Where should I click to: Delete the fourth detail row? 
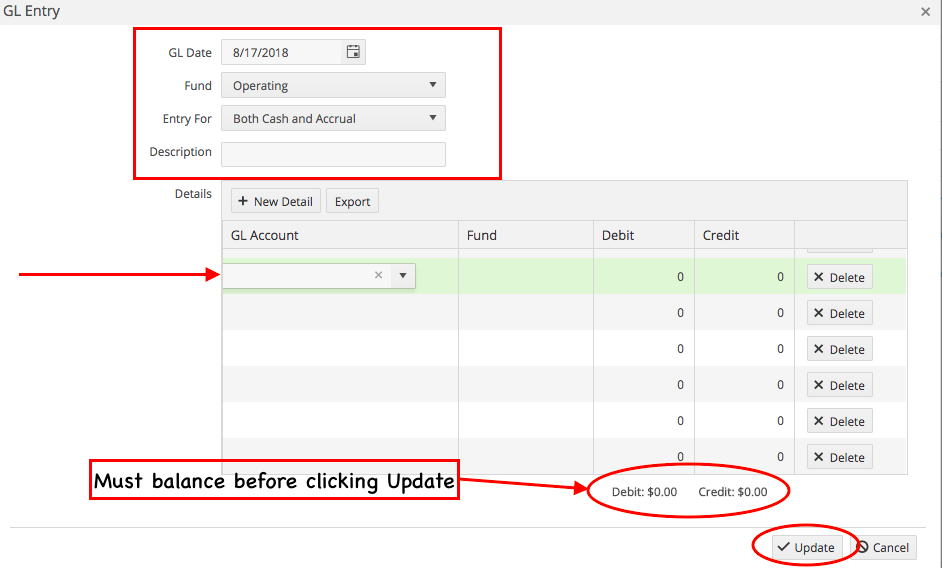click(x=839, y=385)
